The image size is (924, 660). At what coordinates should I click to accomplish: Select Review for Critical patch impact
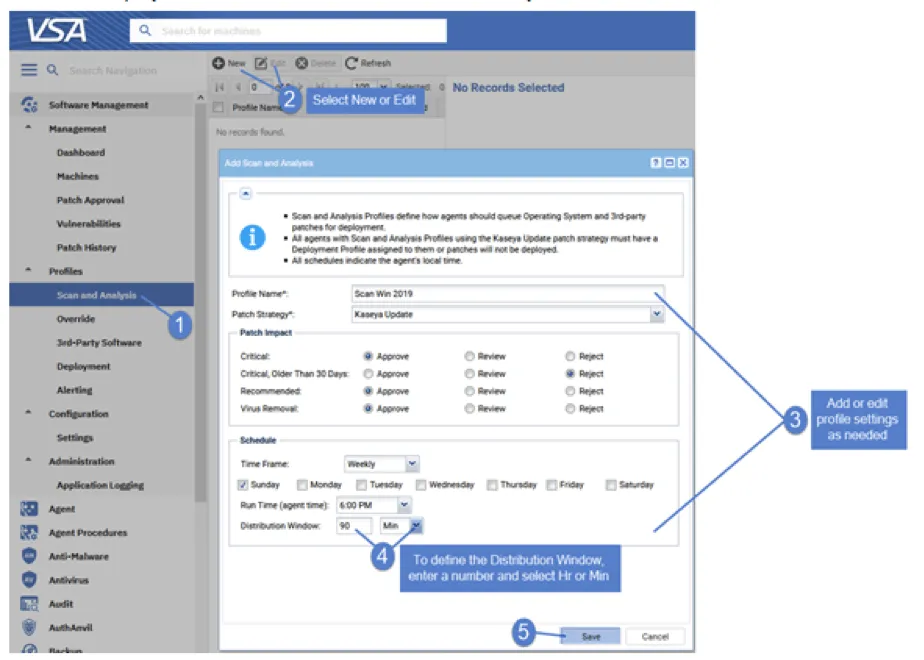(470, 356)
